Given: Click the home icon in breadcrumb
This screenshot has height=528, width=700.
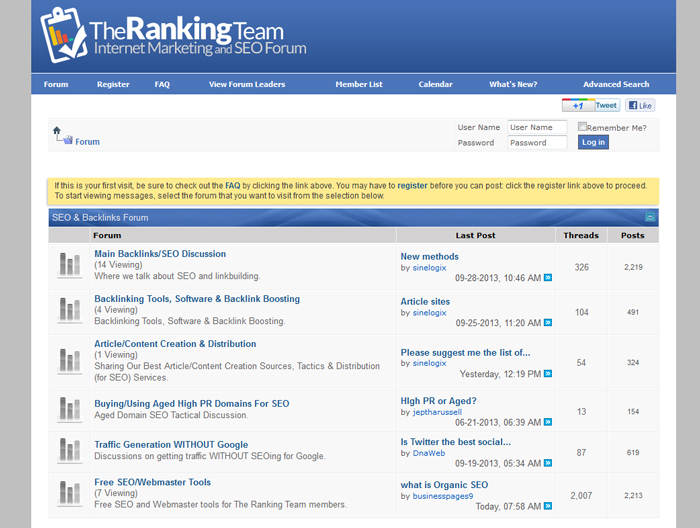Looking at the screenshot, I should (57, 130).
